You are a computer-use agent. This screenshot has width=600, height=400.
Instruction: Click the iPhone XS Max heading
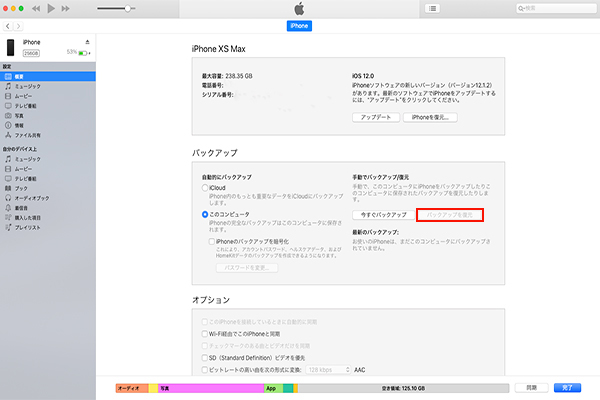[218, 49]
